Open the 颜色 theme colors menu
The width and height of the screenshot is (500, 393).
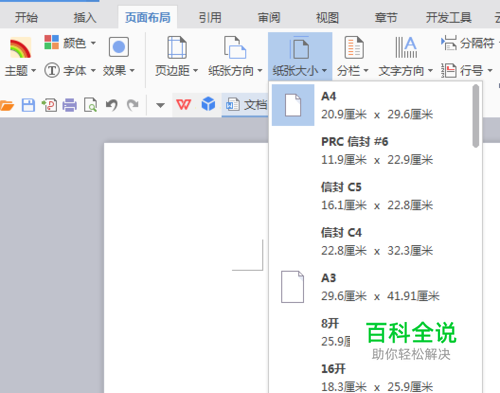[x=70, y=43]
